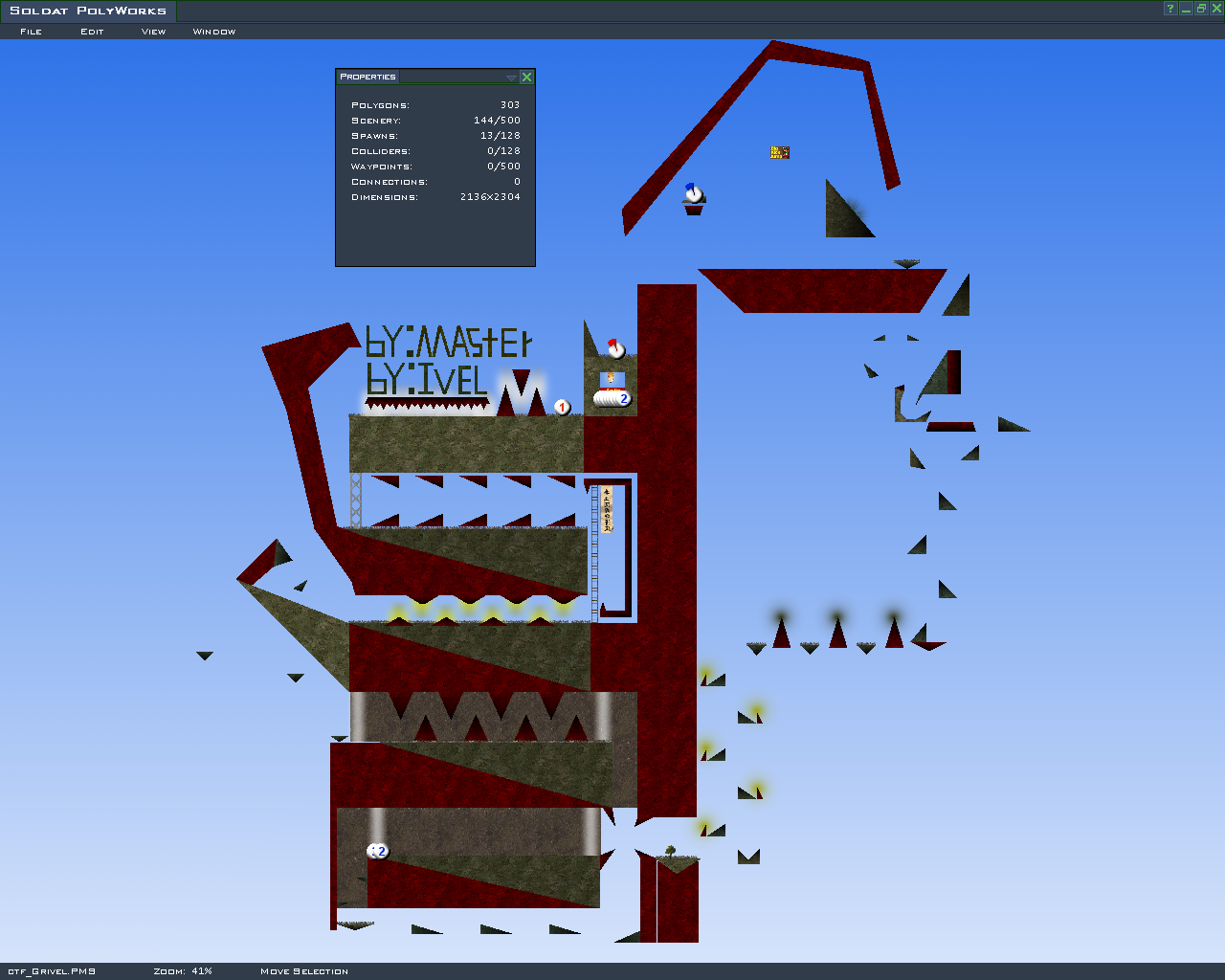Click the Zoom 41% status bar readout
The image size is (1225, 980).
coord(183,971)
